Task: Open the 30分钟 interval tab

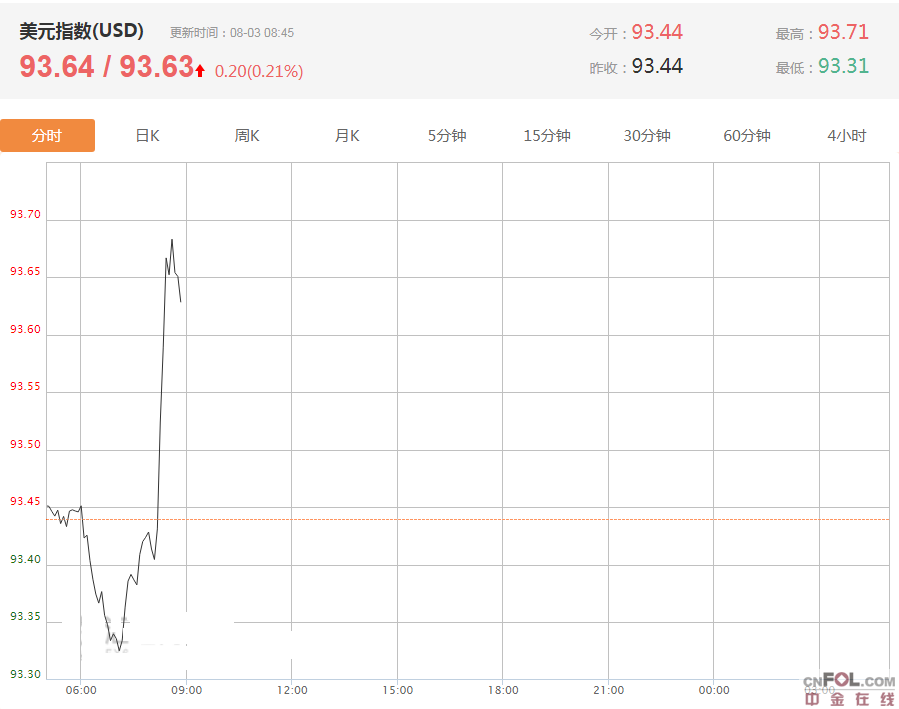Action: [x=647, y=136]
